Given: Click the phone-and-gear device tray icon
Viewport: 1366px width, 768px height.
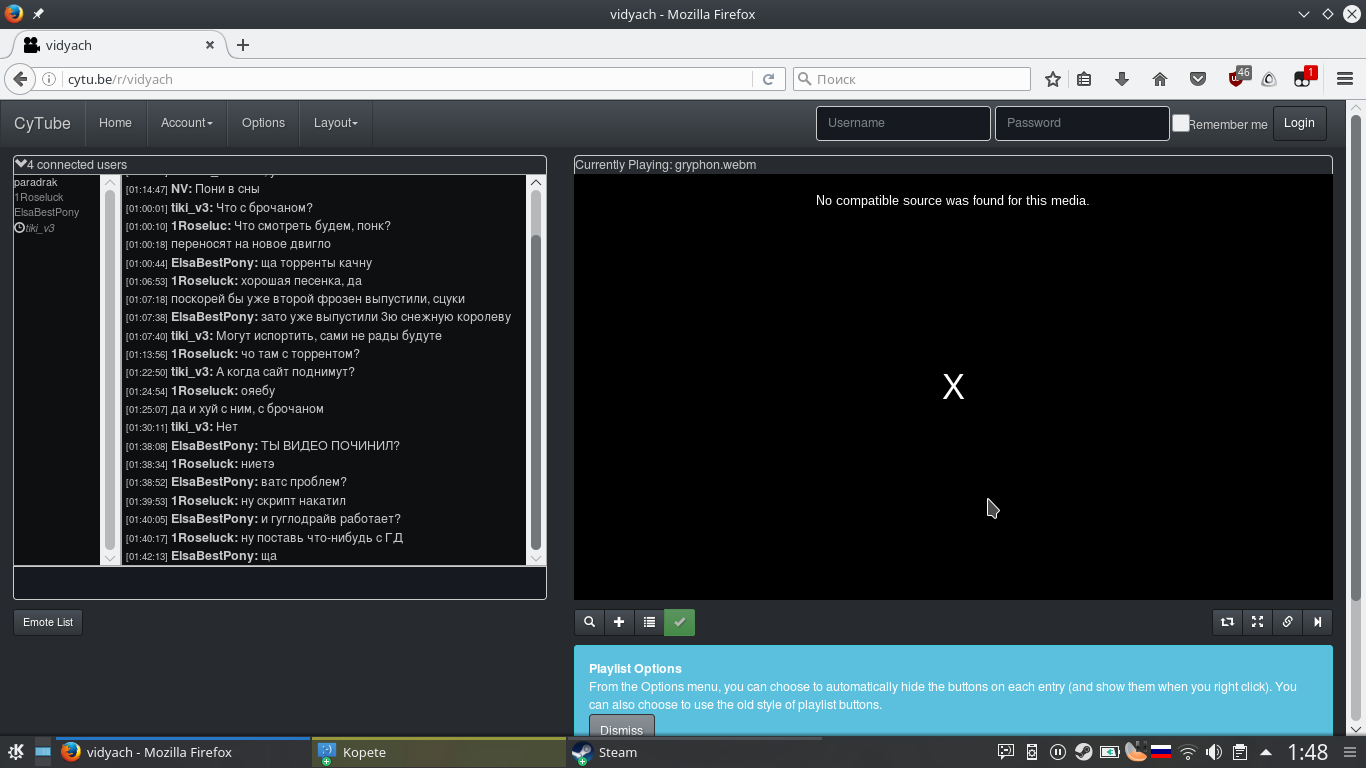Looking at the screenshot, I should coord(1032,752).
